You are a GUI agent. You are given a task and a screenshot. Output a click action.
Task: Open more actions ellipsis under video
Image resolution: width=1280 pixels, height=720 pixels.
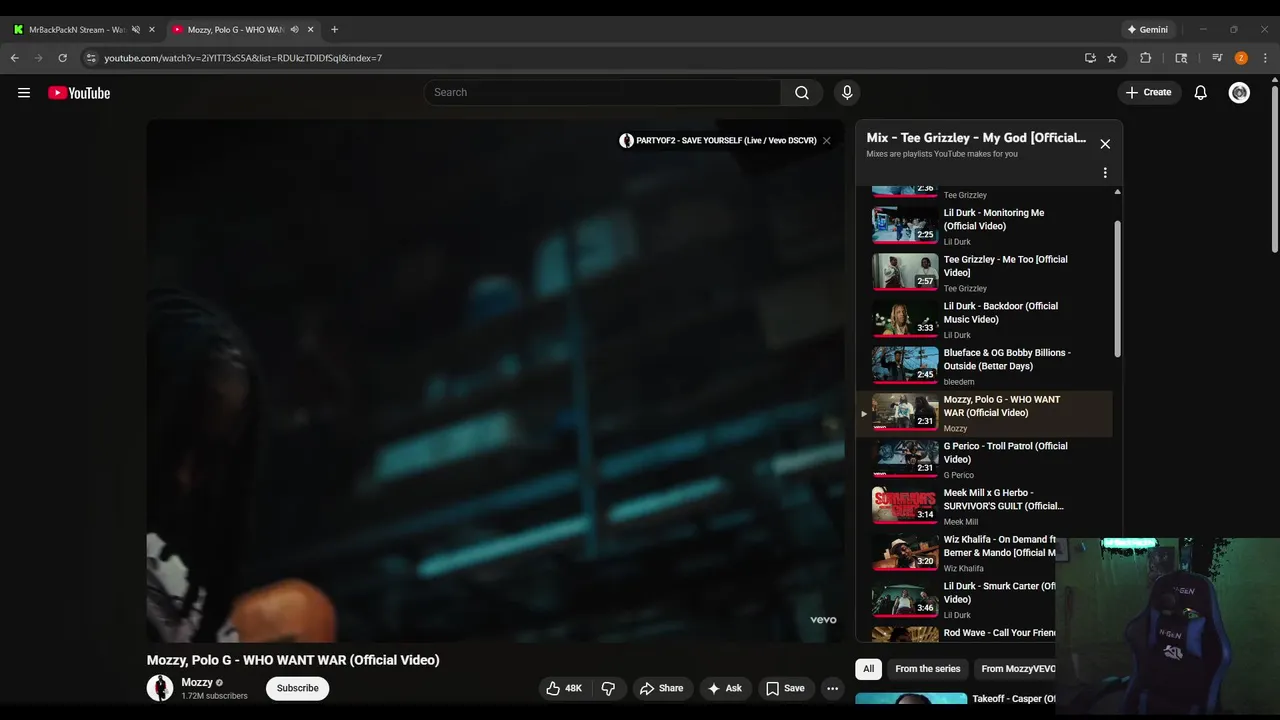(832, 688)
